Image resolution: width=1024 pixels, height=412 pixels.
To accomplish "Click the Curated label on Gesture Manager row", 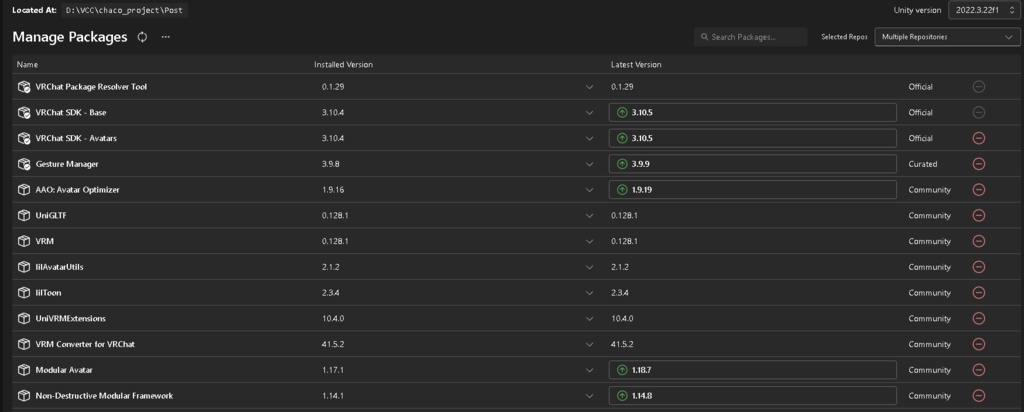I will point(923,164).
